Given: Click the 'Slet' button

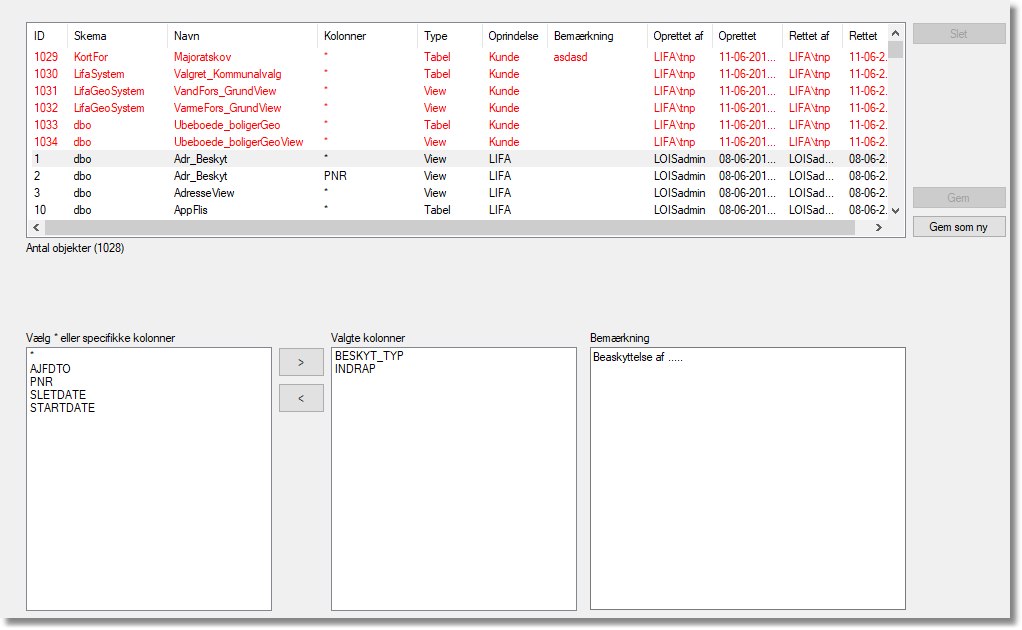Looking at the screenshot, I should 958,34.
